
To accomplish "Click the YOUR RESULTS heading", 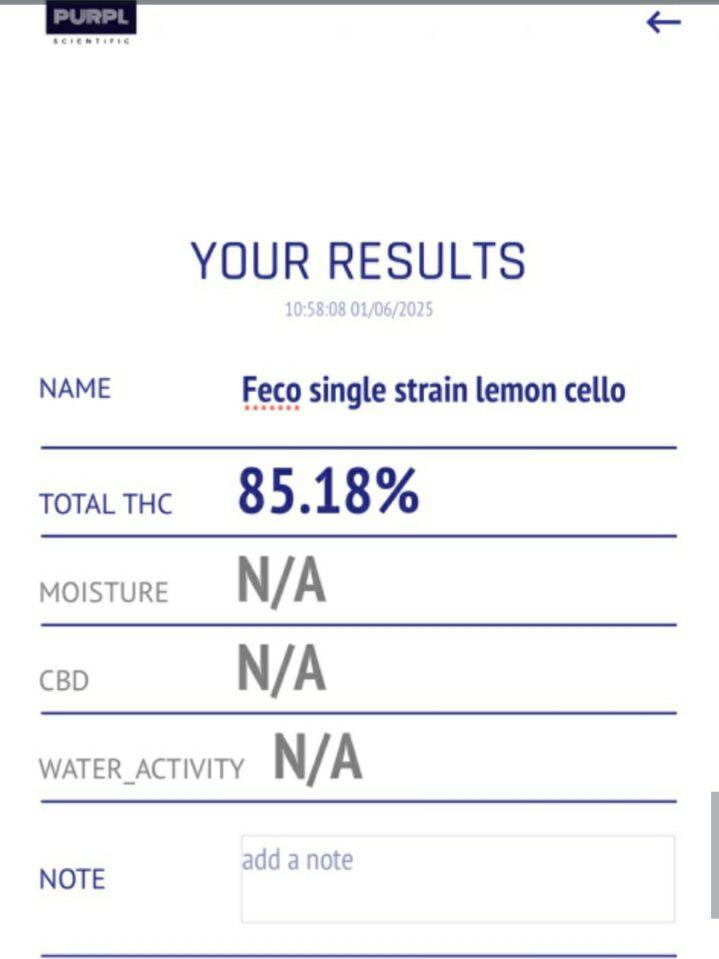I will (x=358, y=261).
